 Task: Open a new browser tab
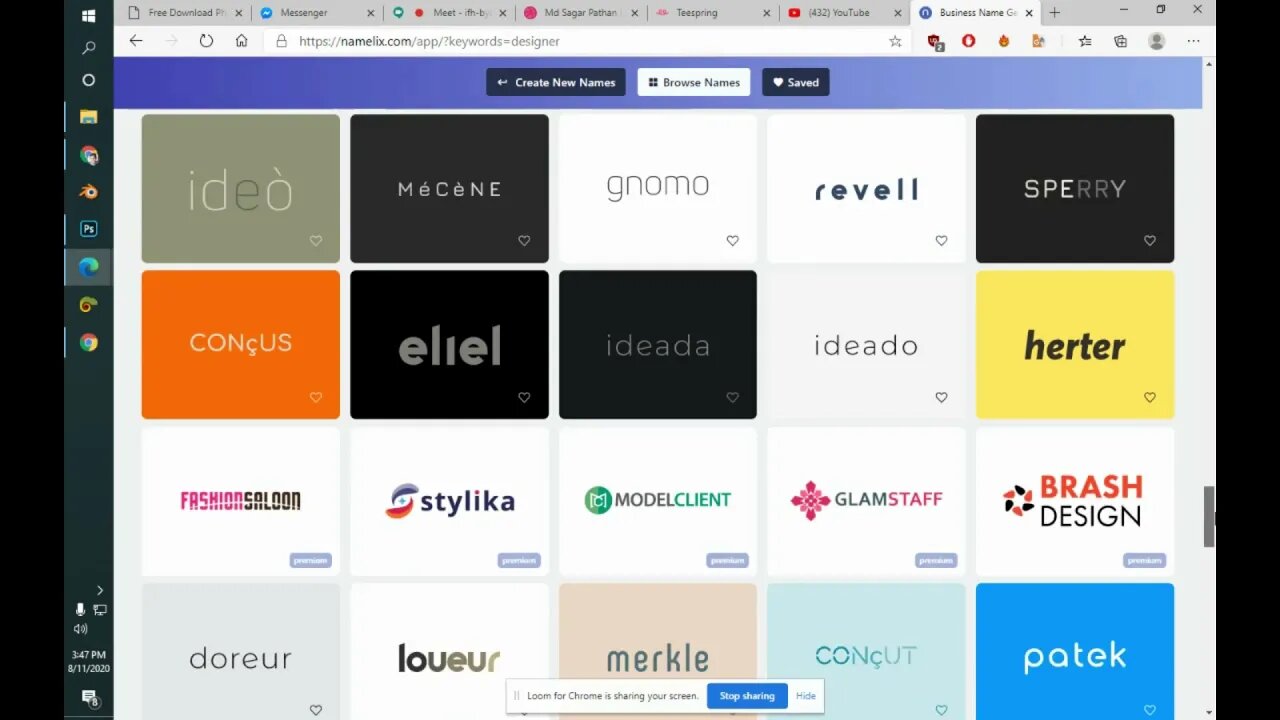click(x=1054, y=13)
